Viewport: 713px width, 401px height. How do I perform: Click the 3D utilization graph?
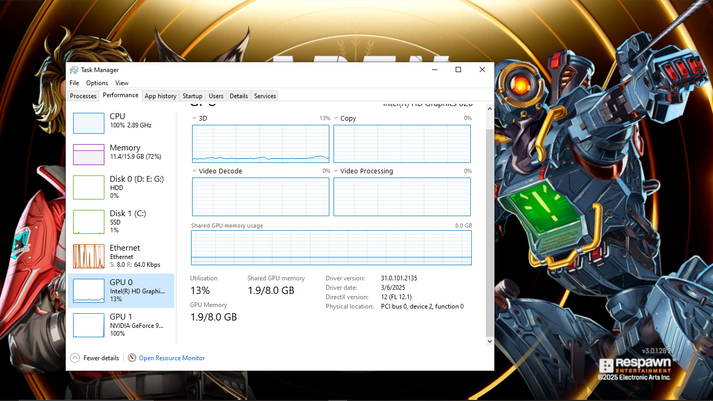[x=261, y=144]
